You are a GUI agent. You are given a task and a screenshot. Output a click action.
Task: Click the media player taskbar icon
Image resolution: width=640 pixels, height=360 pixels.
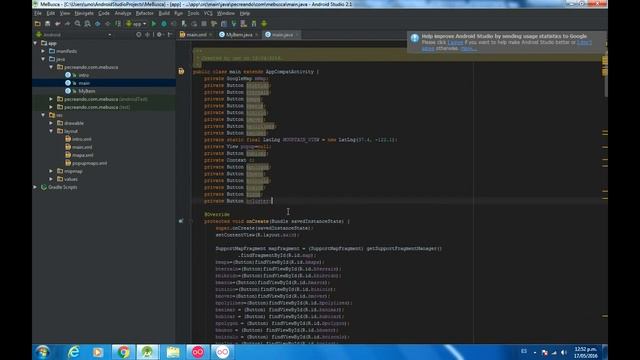coord(98,352)
